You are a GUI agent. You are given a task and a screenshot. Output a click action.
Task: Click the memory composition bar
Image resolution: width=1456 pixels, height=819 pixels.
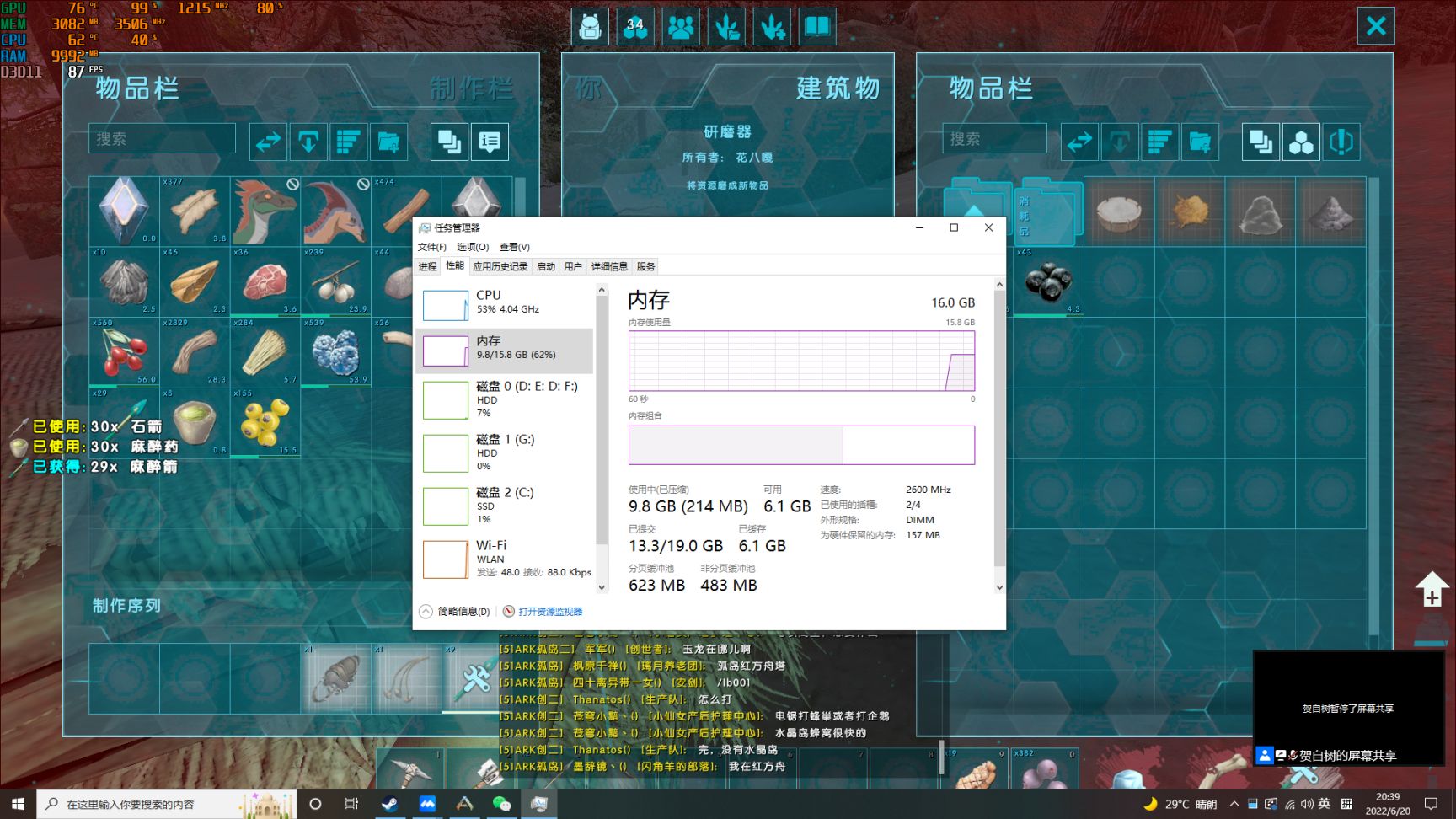click(801, 445)
